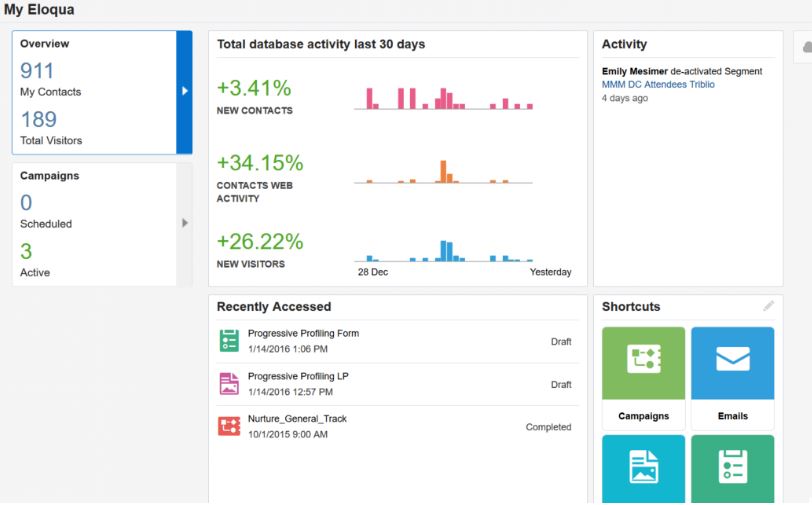This screenshot has width=812, height=505.
Task: Click the Total database activity heading
Action: [321, 44]
